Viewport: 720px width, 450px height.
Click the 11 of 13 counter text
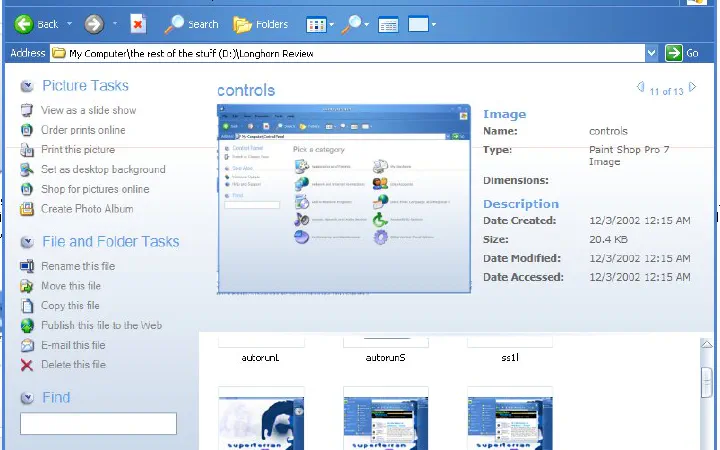[x=666, y=91]
